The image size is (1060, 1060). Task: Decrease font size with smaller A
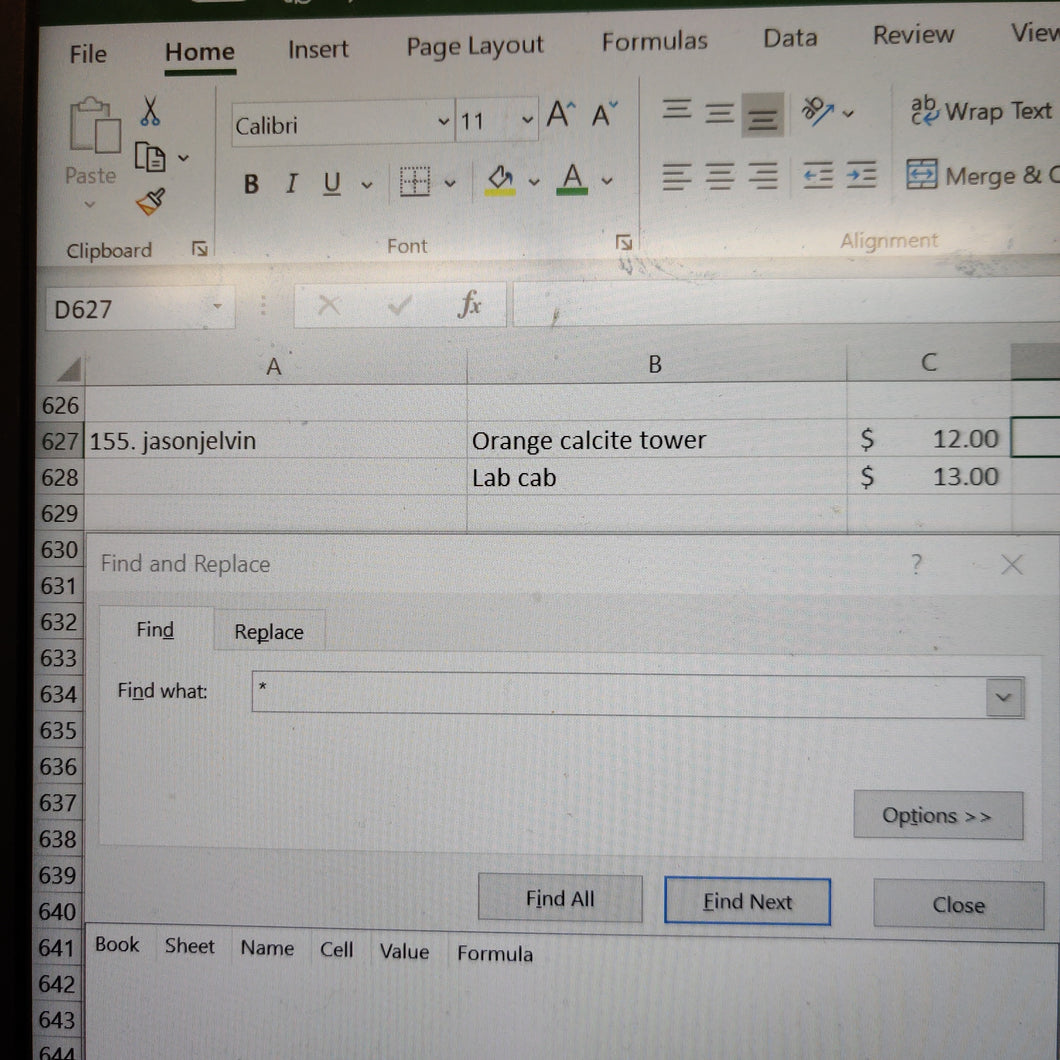604,114
